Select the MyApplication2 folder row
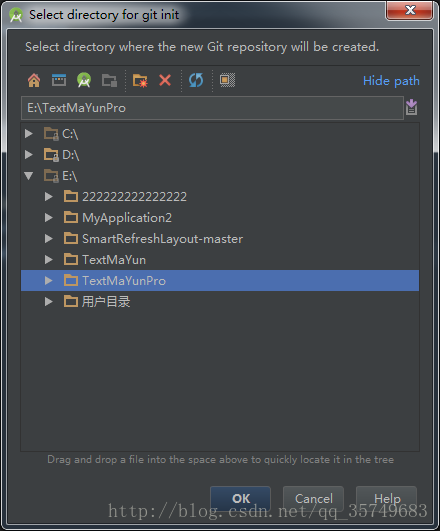The image size is (440, 531). (220, 218)
